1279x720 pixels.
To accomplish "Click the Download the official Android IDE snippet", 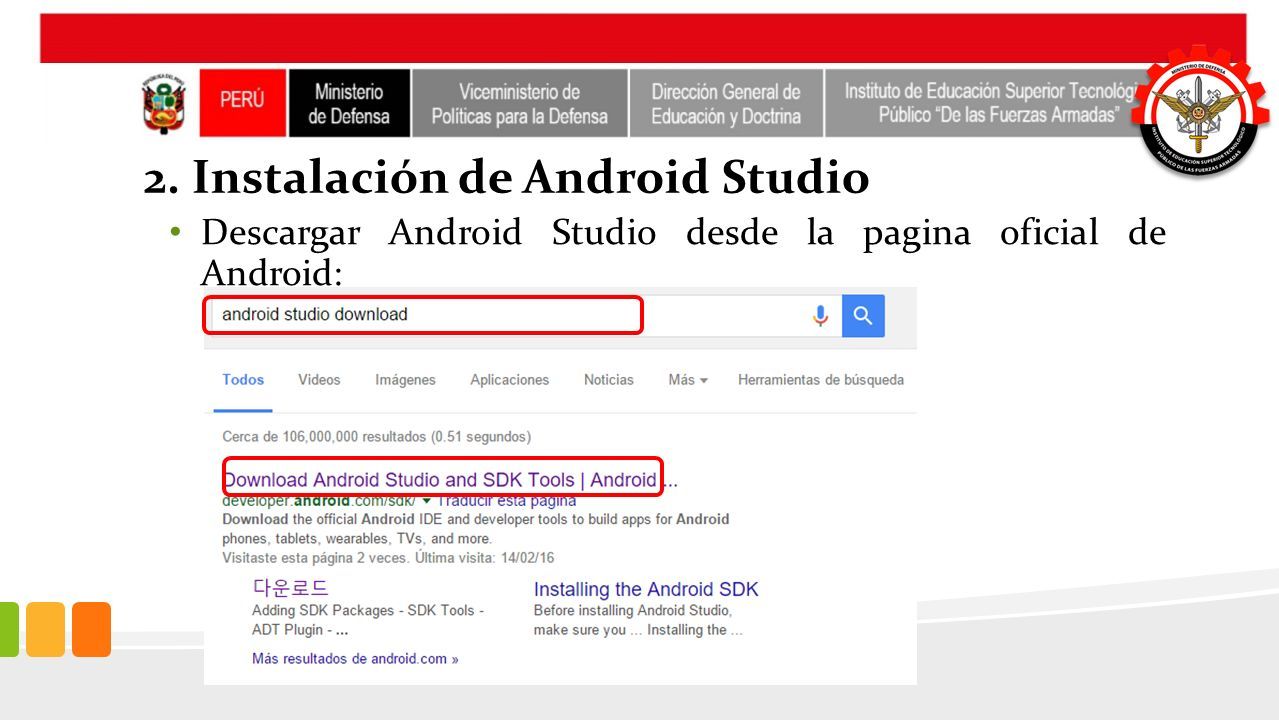I will [476, 529].
